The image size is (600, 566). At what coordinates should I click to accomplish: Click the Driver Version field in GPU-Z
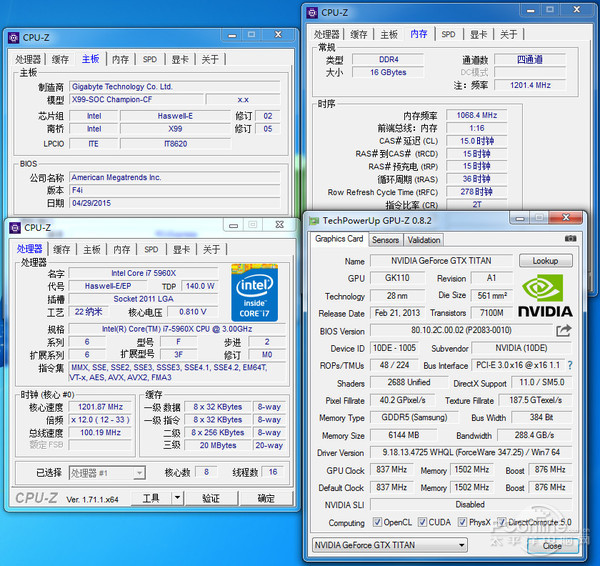471,452
